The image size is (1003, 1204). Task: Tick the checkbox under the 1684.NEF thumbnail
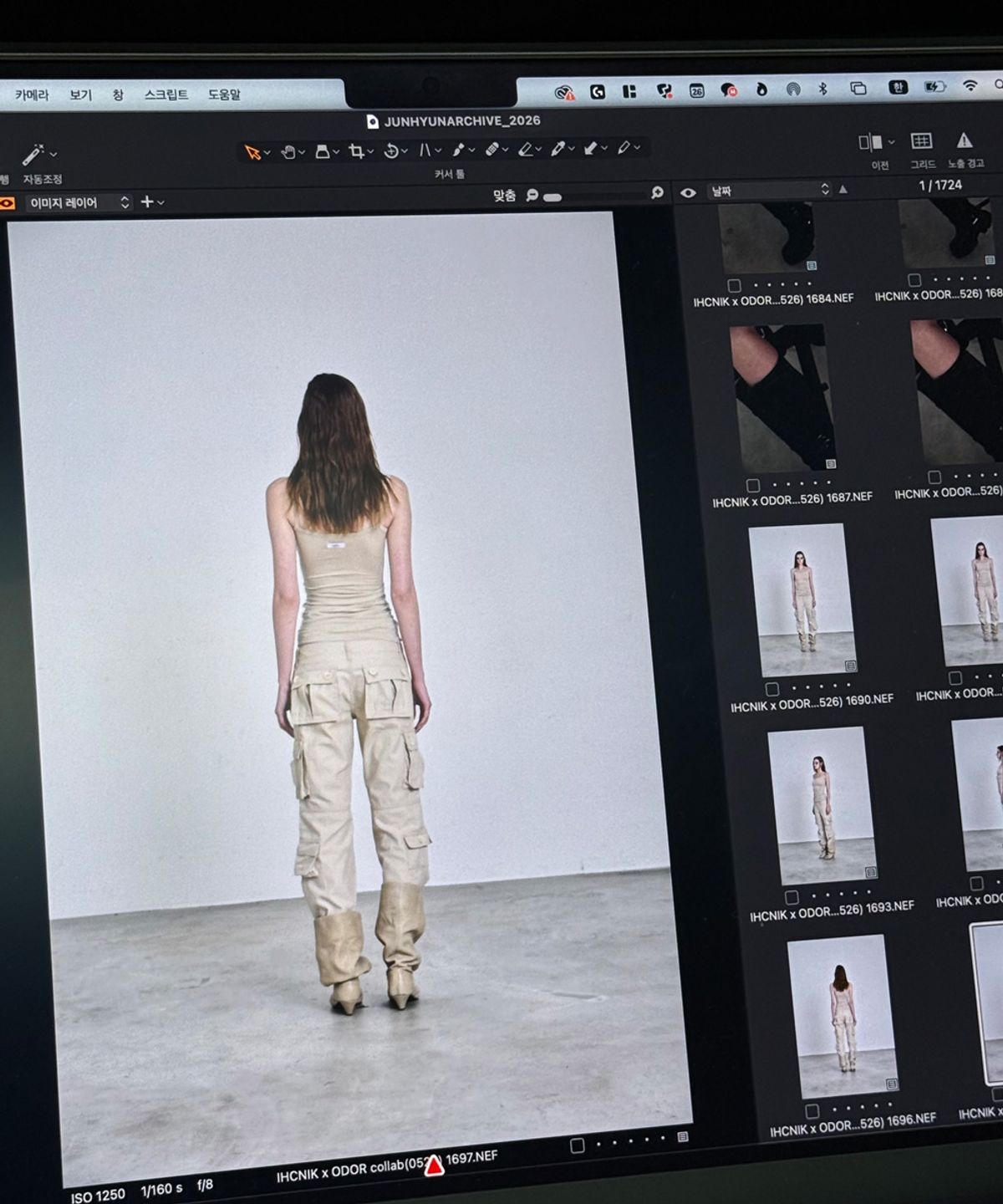[x=734, y=285]
